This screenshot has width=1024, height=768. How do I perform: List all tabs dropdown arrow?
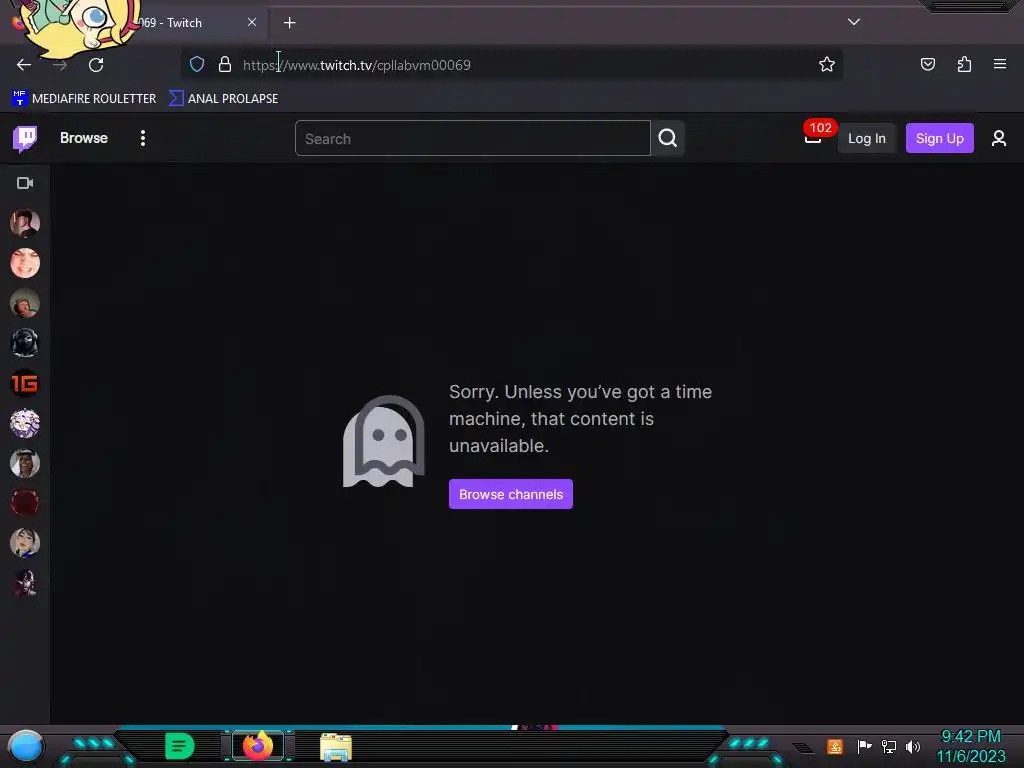coord(854,22)
